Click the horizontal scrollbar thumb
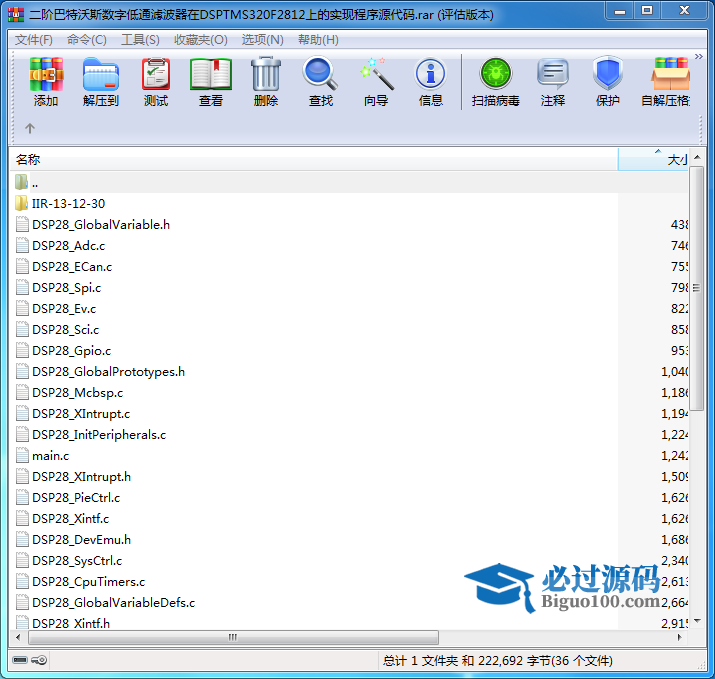The width and height of the screenshot is (715, 679). coord(233,637)
